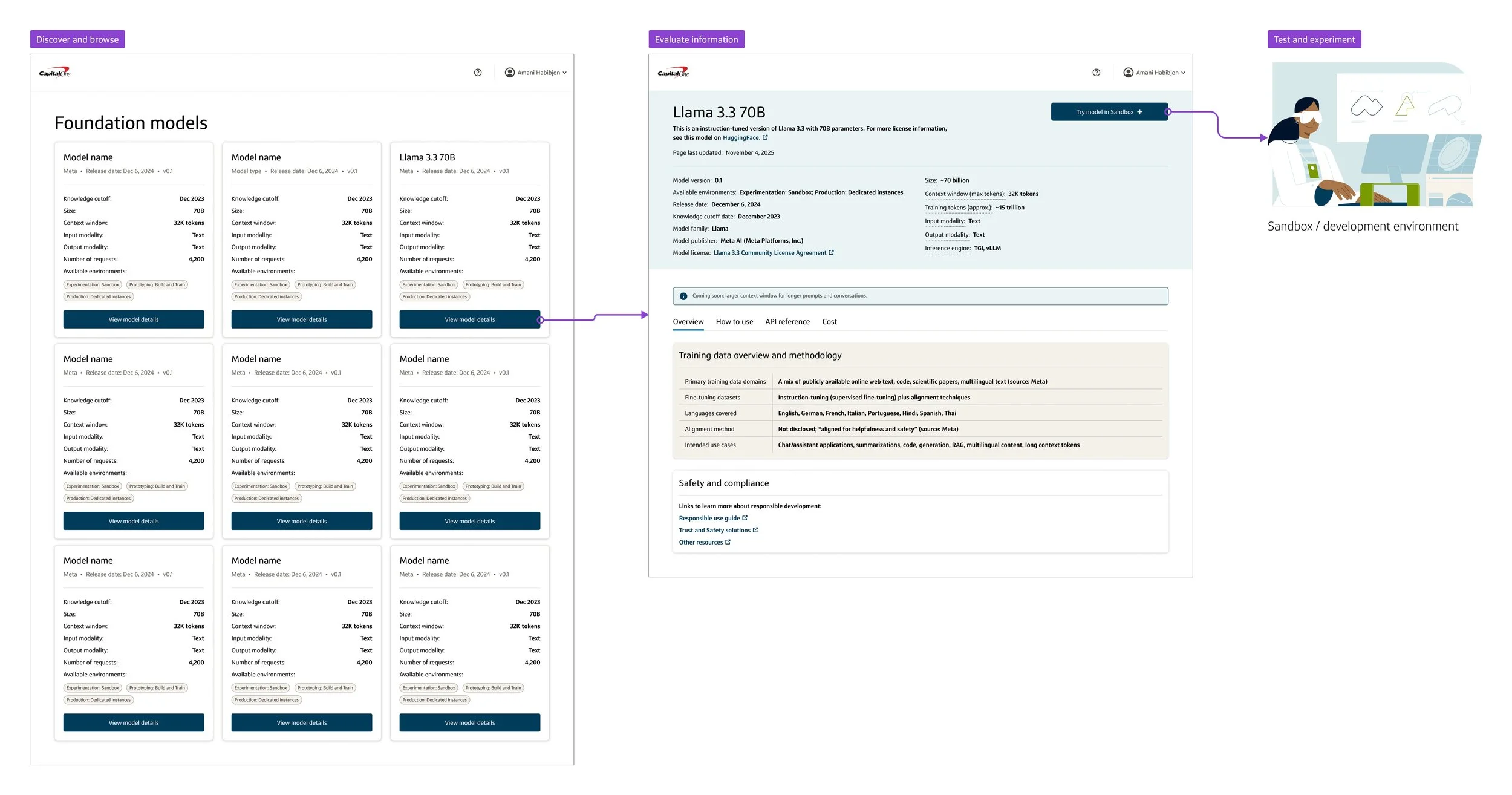
Task: Click Capital One logo on Foundation models page
Action: [x=54, y=73]
